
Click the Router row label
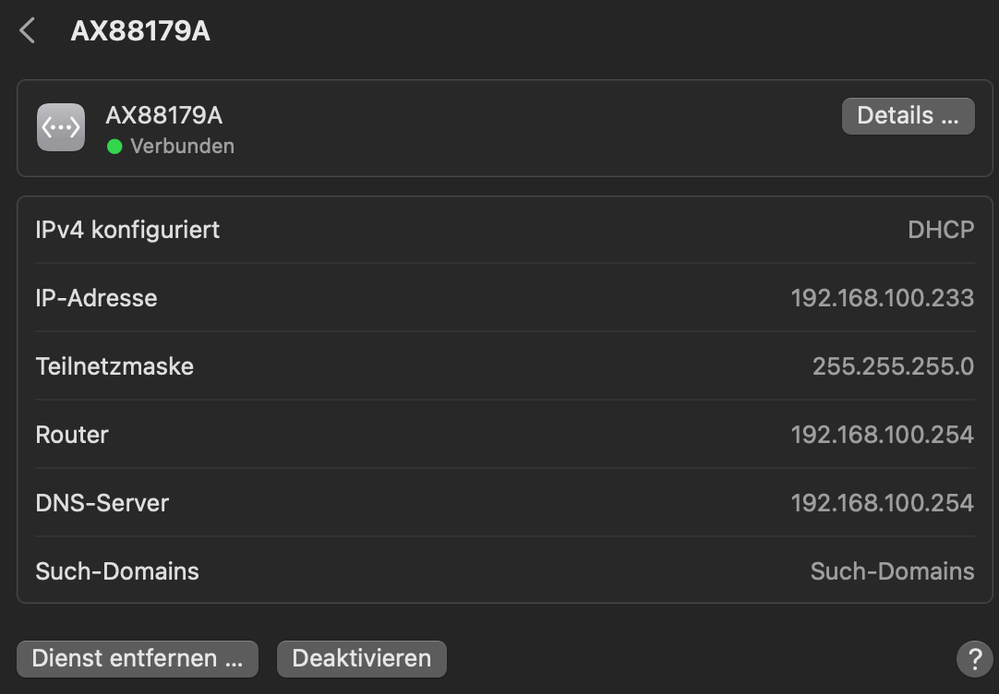point(72,435)
